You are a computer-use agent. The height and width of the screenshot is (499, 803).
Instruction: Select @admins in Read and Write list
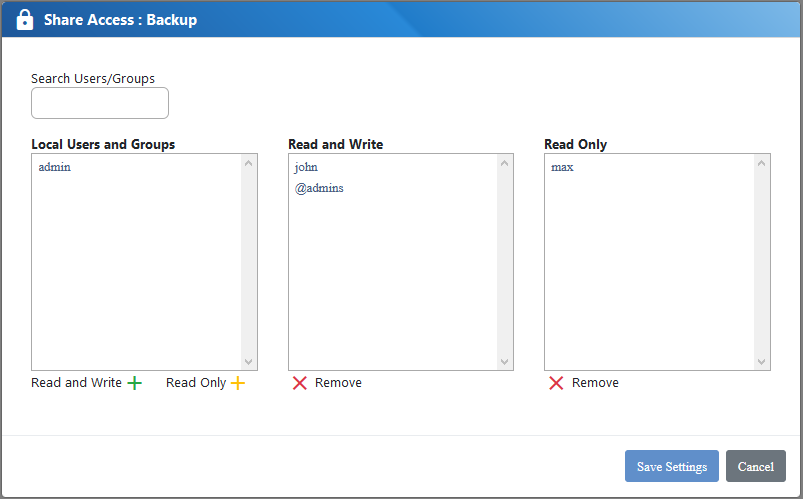click(319, 188)
